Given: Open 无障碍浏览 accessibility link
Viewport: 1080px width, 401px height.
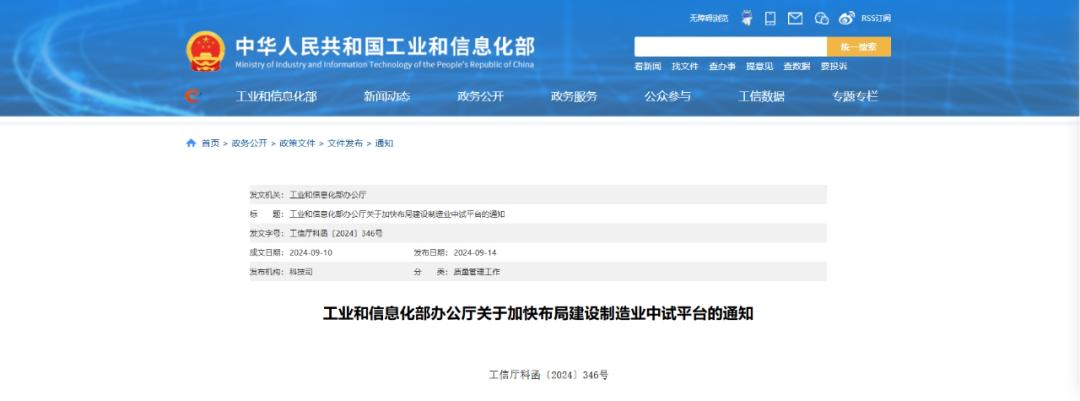Looking at the screenshot, I should [708, 19].
